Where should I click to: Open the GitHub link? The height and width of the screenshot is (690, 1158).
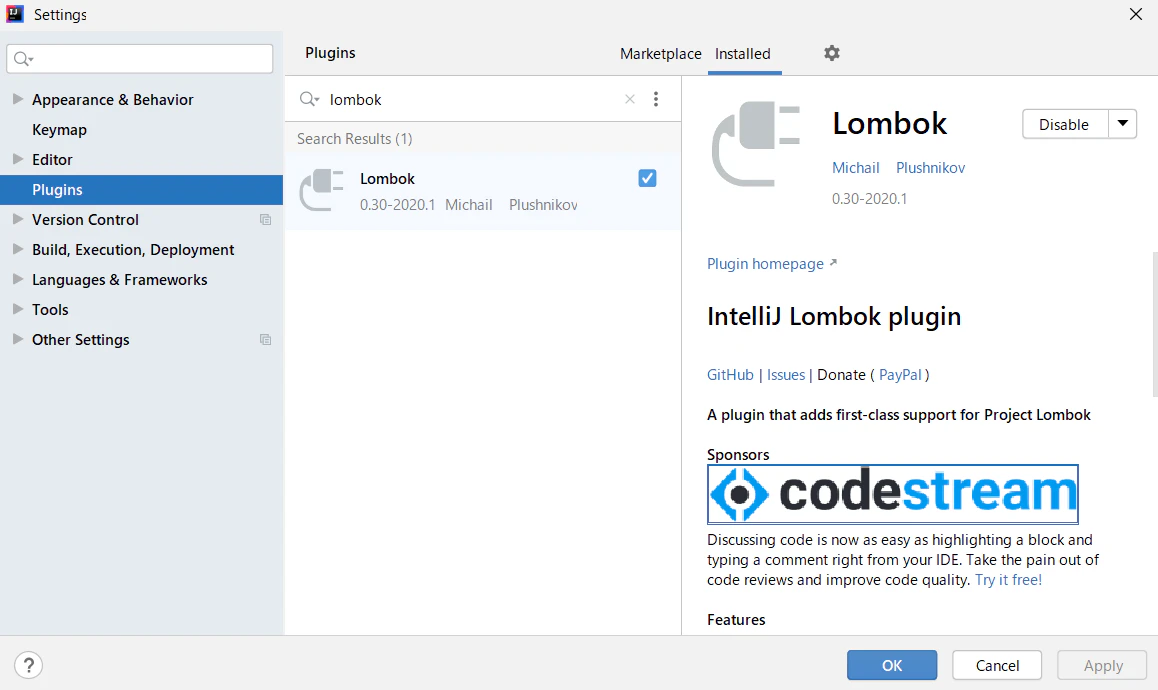tap(730, 375)
